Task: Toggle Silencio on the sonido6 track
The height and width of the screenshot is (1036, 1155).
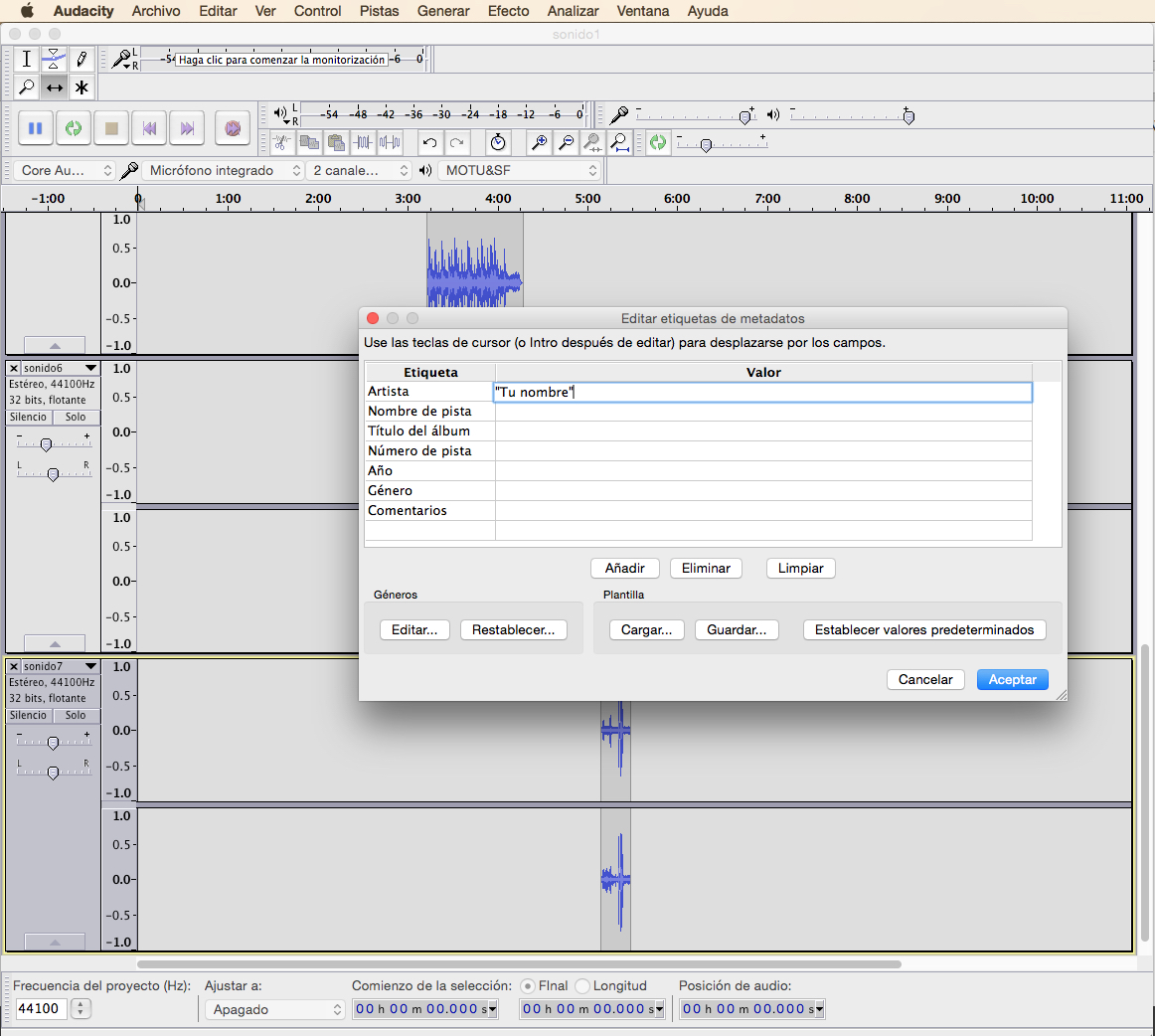Action: pyautogui.click(x=28, y=418)
